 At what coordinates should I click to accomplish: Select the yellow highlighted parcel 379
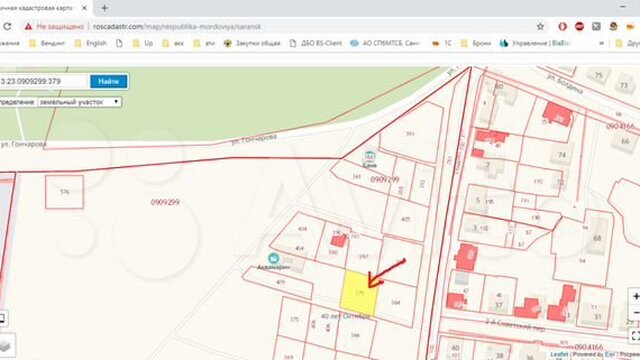tap(359, 292)
